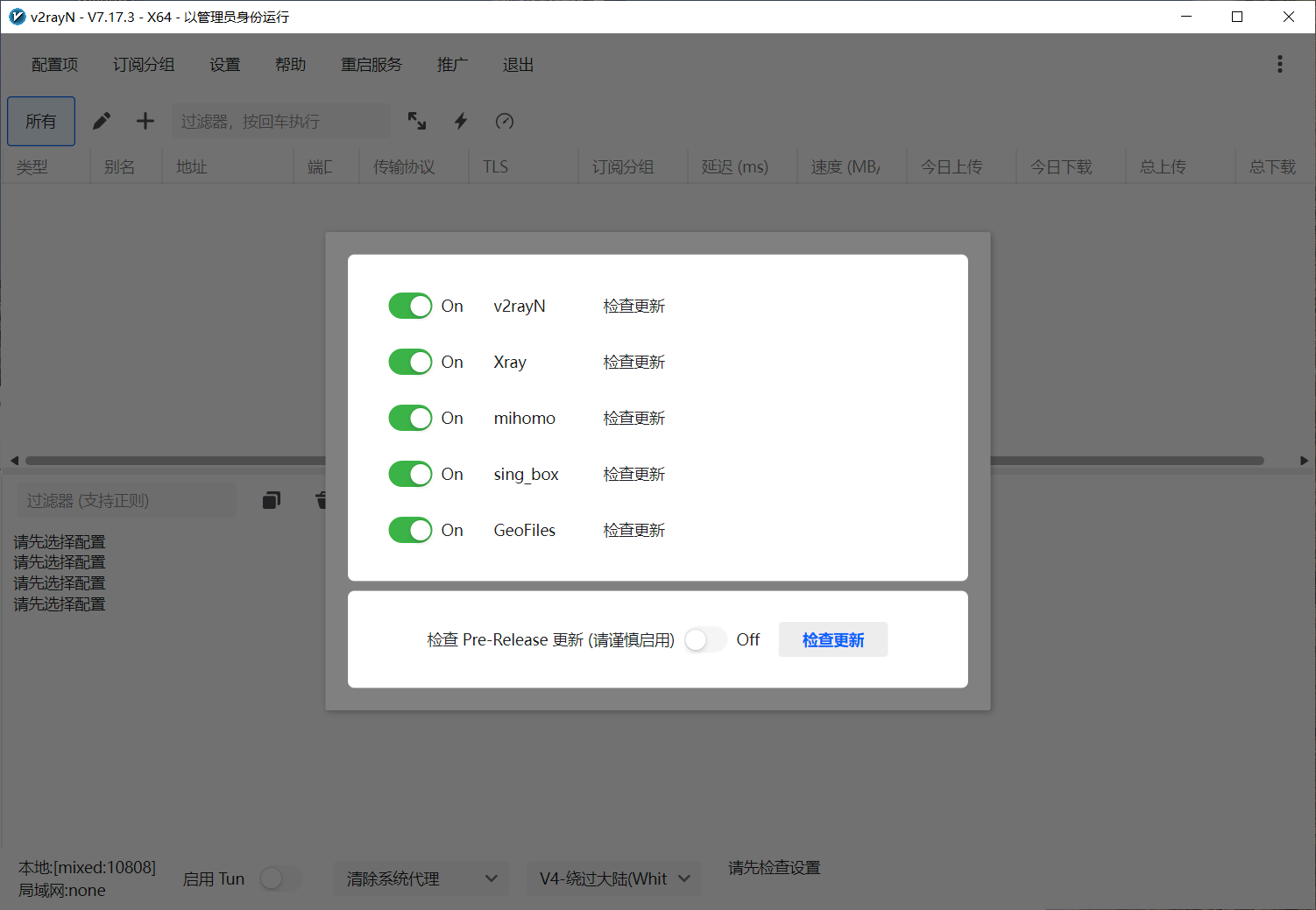Select the 所有 group tab
The width and height of the screenshot is (1316, 910).
[41, 121]
